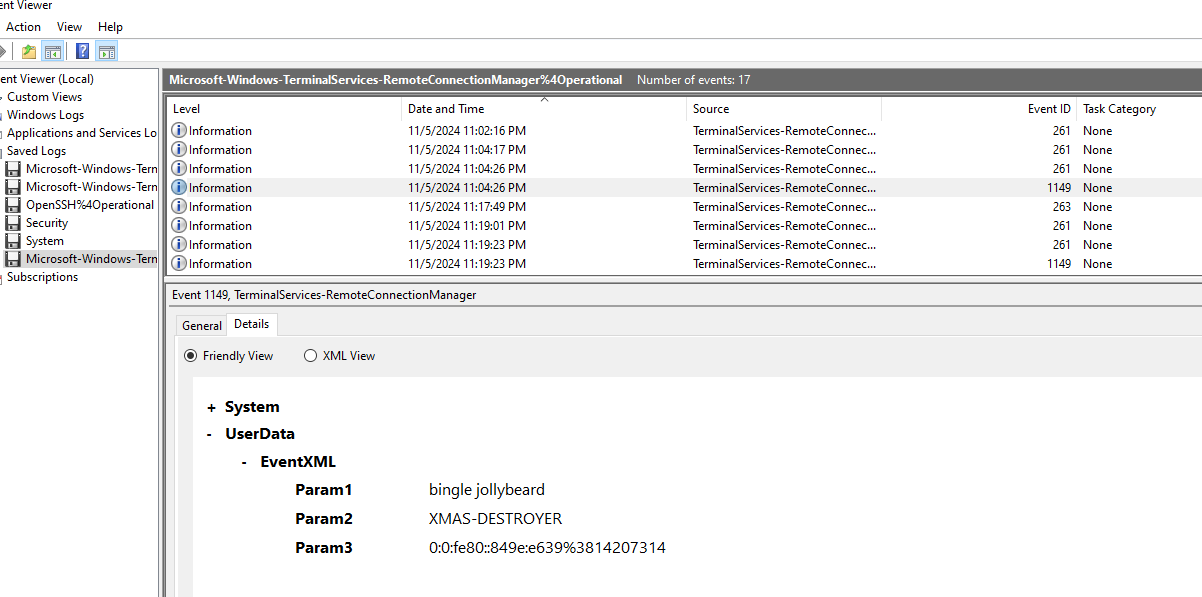Viewport: 1202px width, 597px height.
Task: Open the View menu
Action: point(70,27)
